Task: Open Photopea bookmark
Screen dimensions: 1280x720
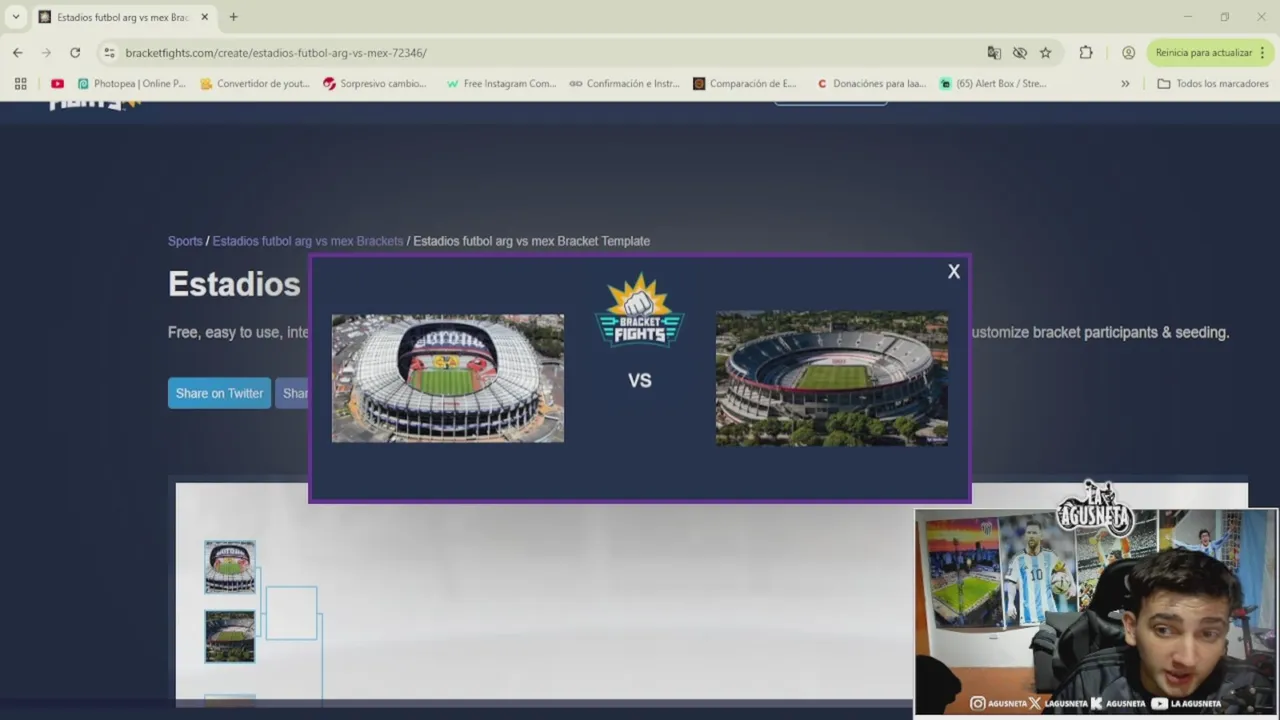Action: (132, 84)
